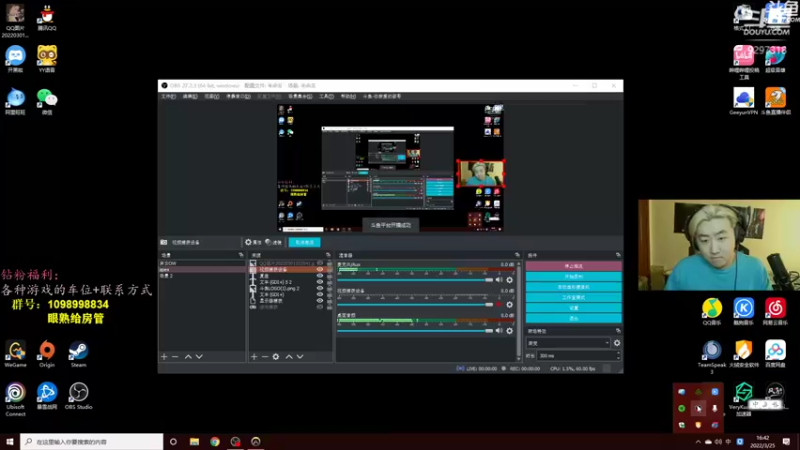800x450 pixels.
Task: Open YY语音 desktop shortcut
Action: point(47,59)
